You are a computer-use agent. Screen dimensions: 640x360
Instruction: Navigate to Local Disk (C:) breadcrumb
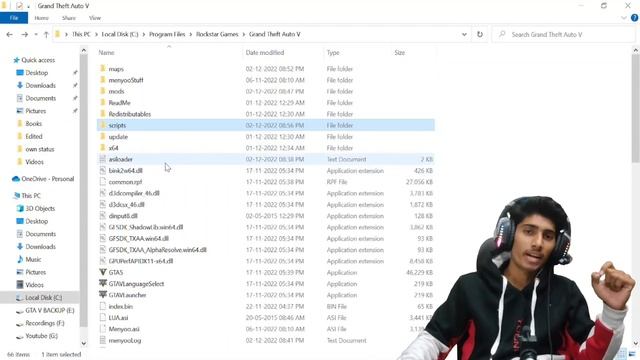click(x=120, y=35)
